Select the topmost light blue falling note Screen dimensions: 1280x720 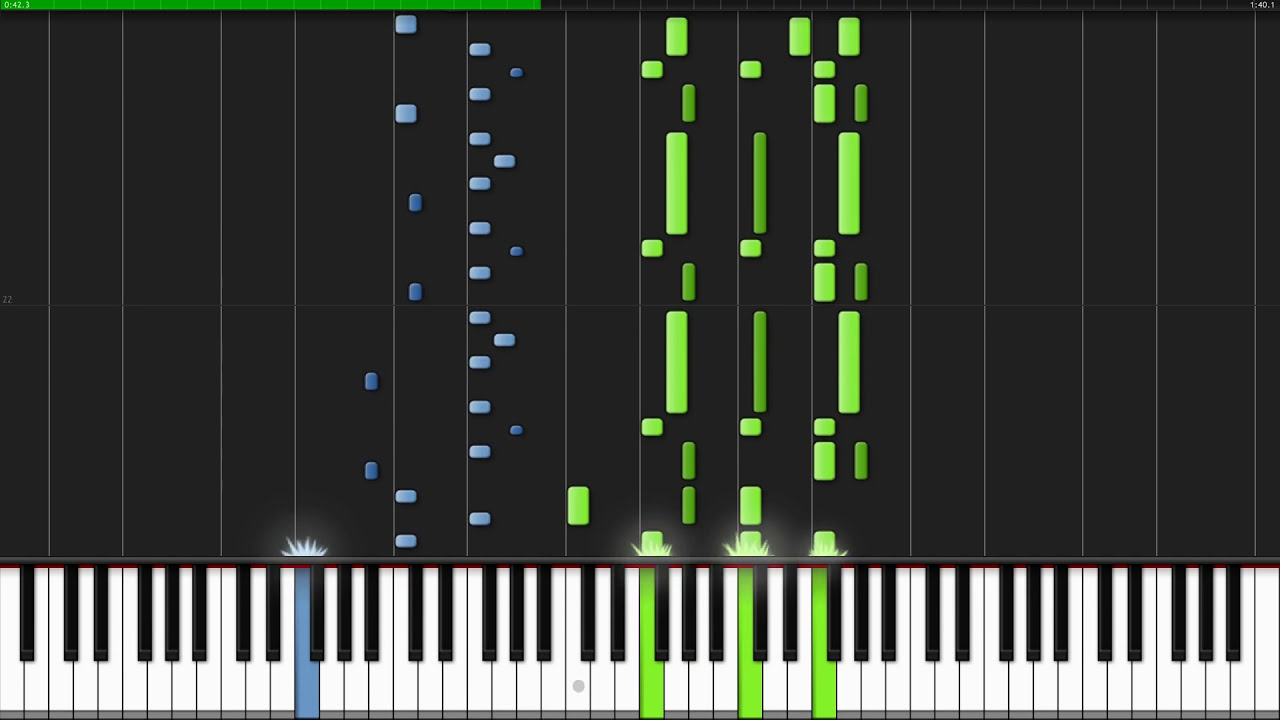(x=405, y=24)
